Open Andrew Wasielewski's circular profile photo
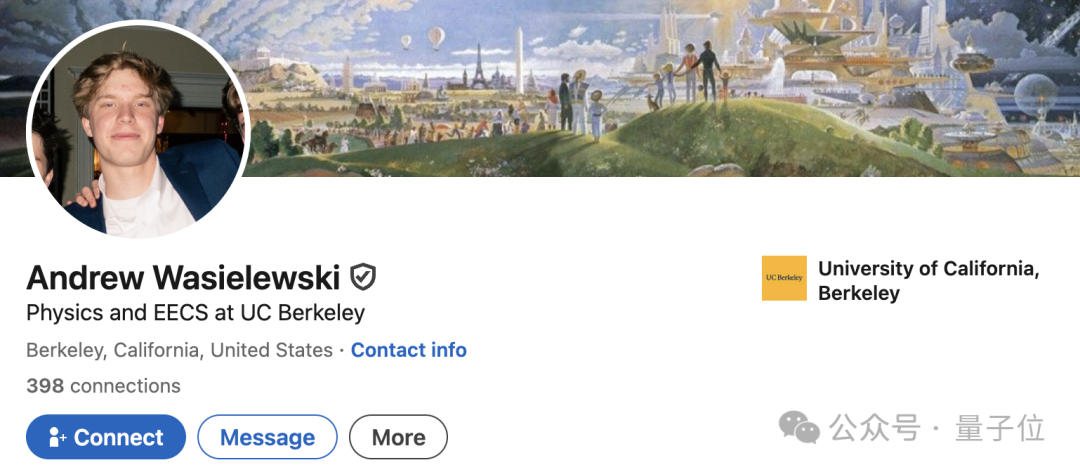The width and height of the screenshot is (1080, 472). click(x=138, y=130)
